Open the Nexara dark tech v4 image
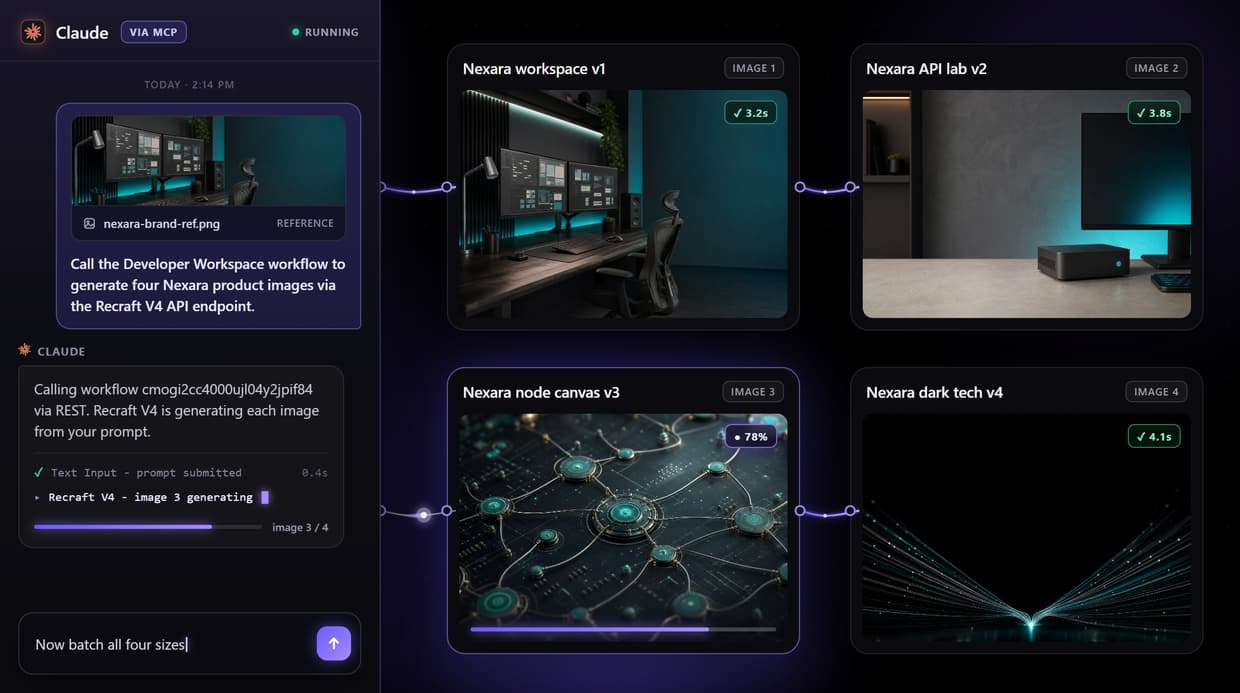The height and width of the screenshot is (693, 1240). click(1027, 528)
